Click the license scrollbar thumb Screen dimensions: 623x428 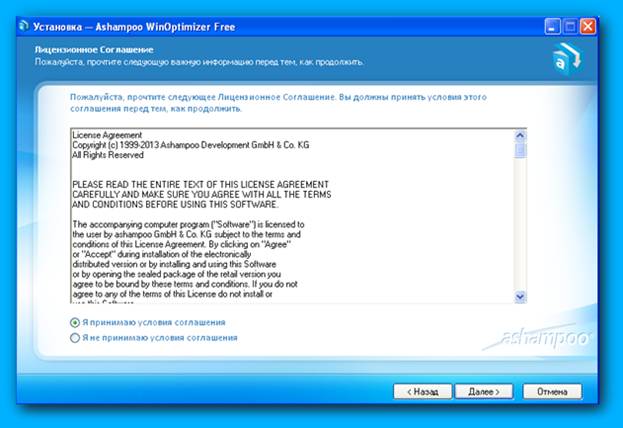520,150
